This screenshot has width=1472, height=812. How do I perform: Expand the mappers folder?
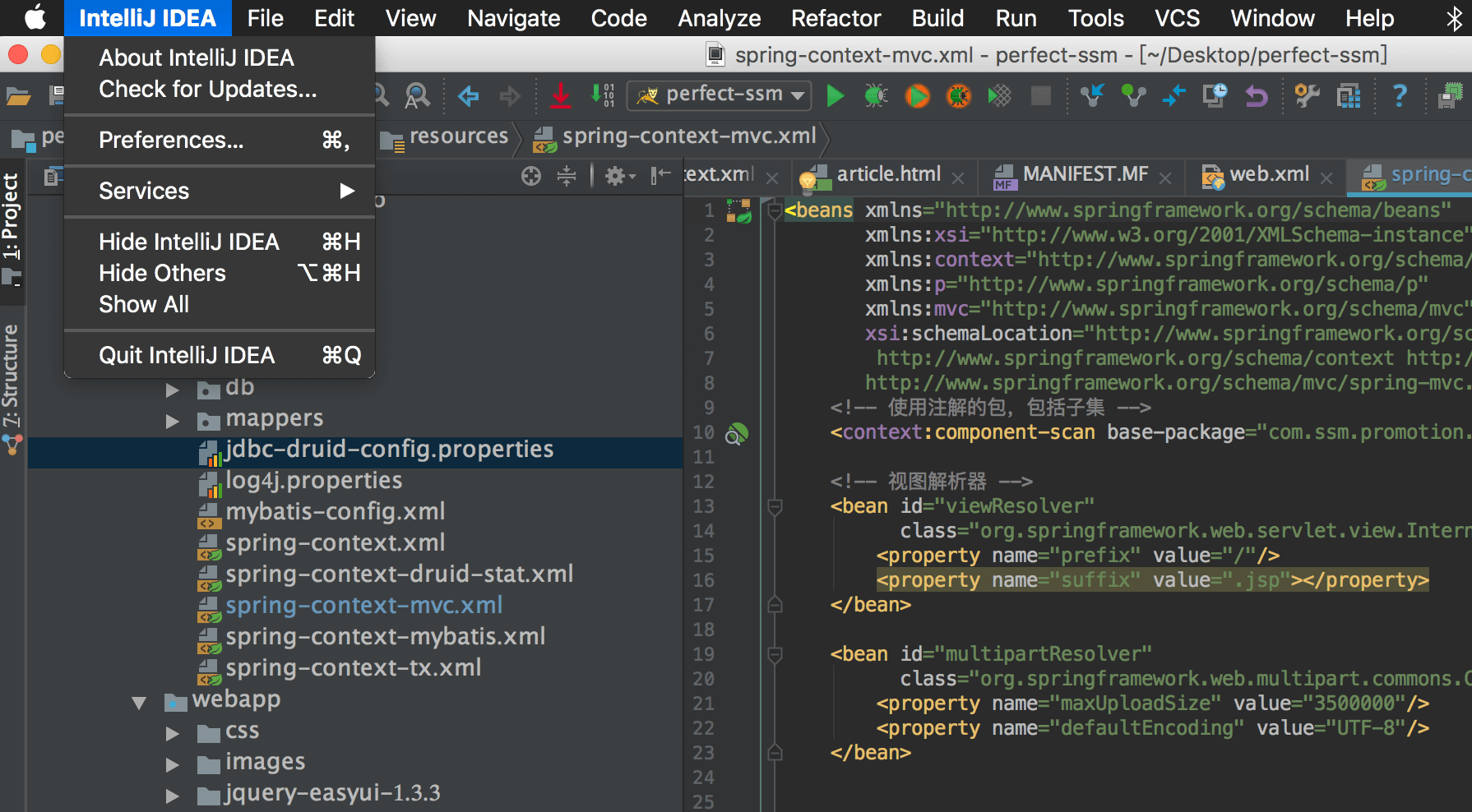(x=173, y=419)
